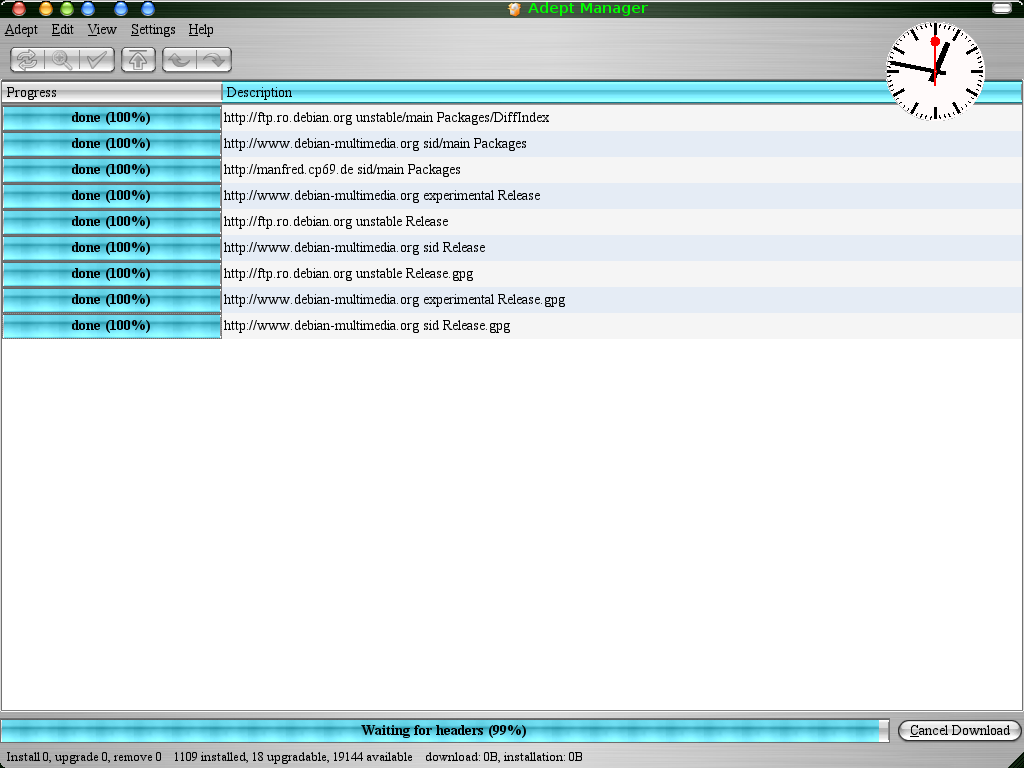Click the Description column header
Image resolution: width=1024 pixels, height=768 pixels.
coord(622,92)
